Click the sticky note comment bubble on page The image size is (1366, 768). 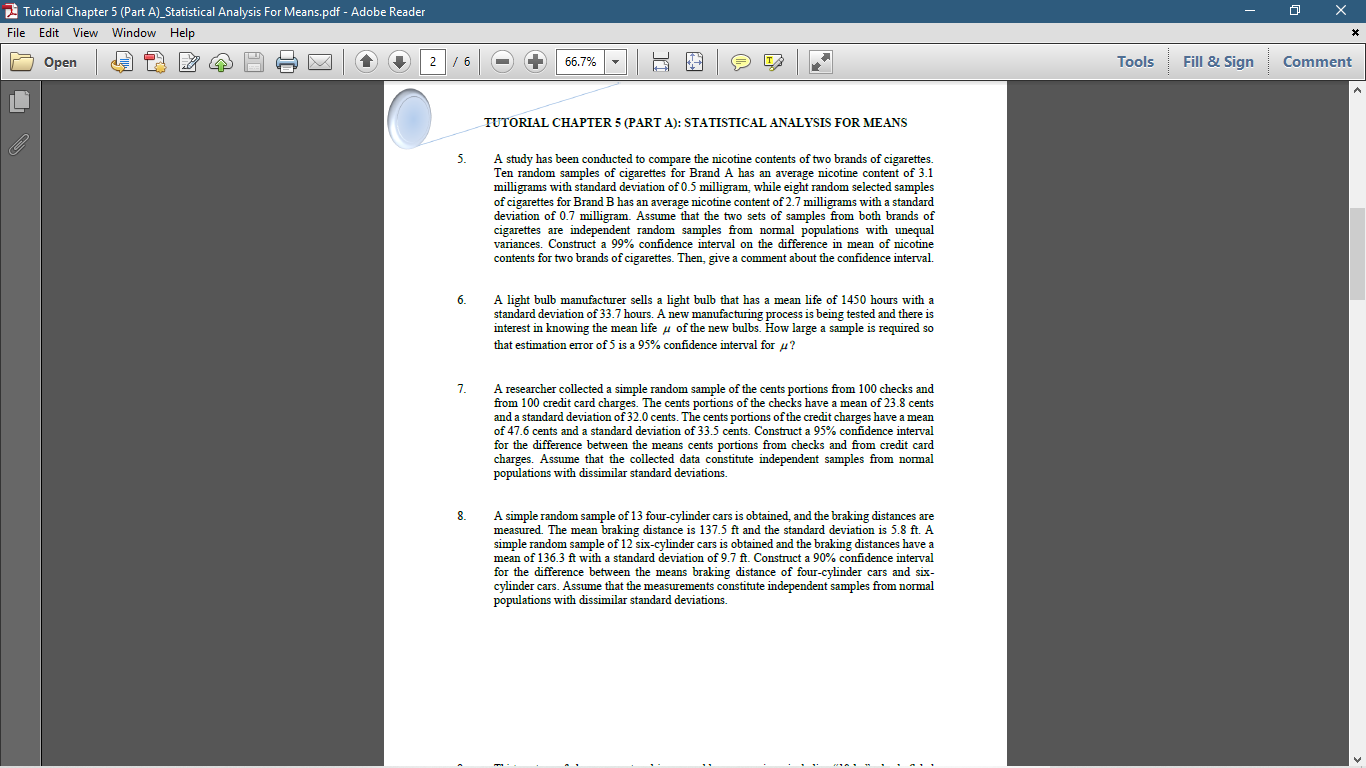[x=409, y=118]
